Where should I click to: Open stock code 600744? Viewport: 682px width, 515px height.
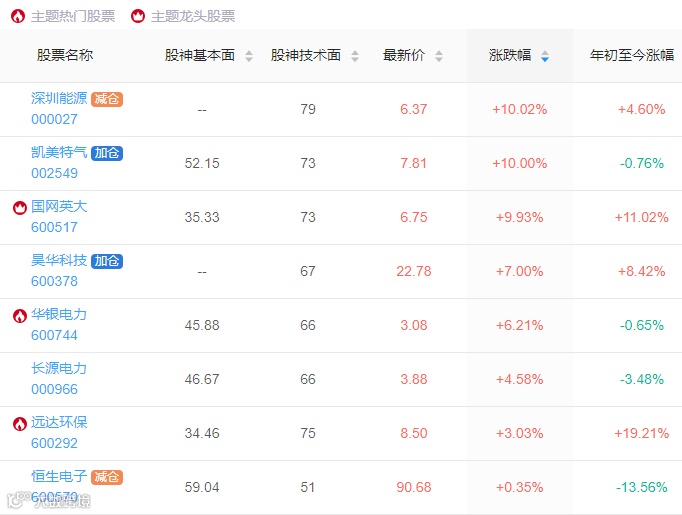[54, 335]
